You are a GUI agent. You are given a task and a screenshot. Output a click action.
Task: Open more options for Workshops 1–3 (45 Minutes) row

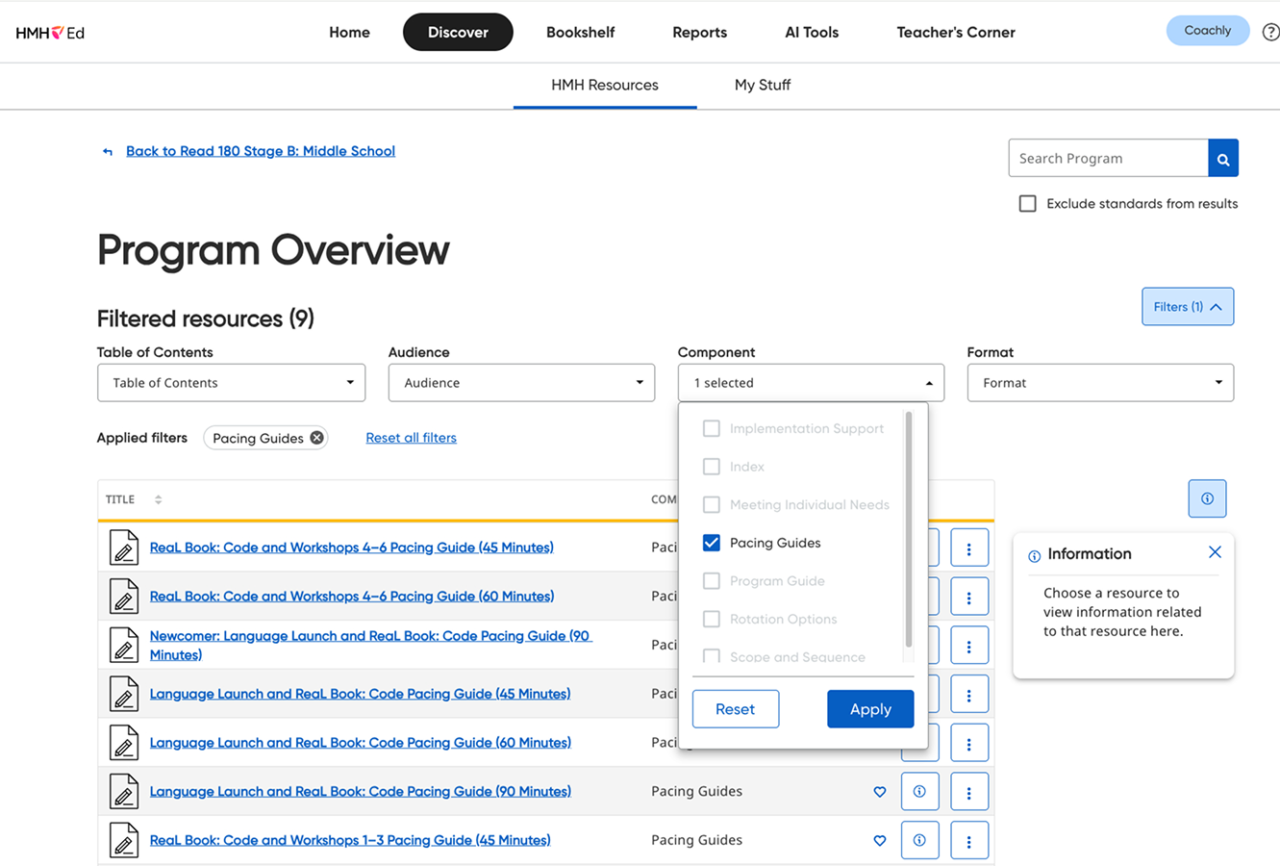click(x=969, y=840)
